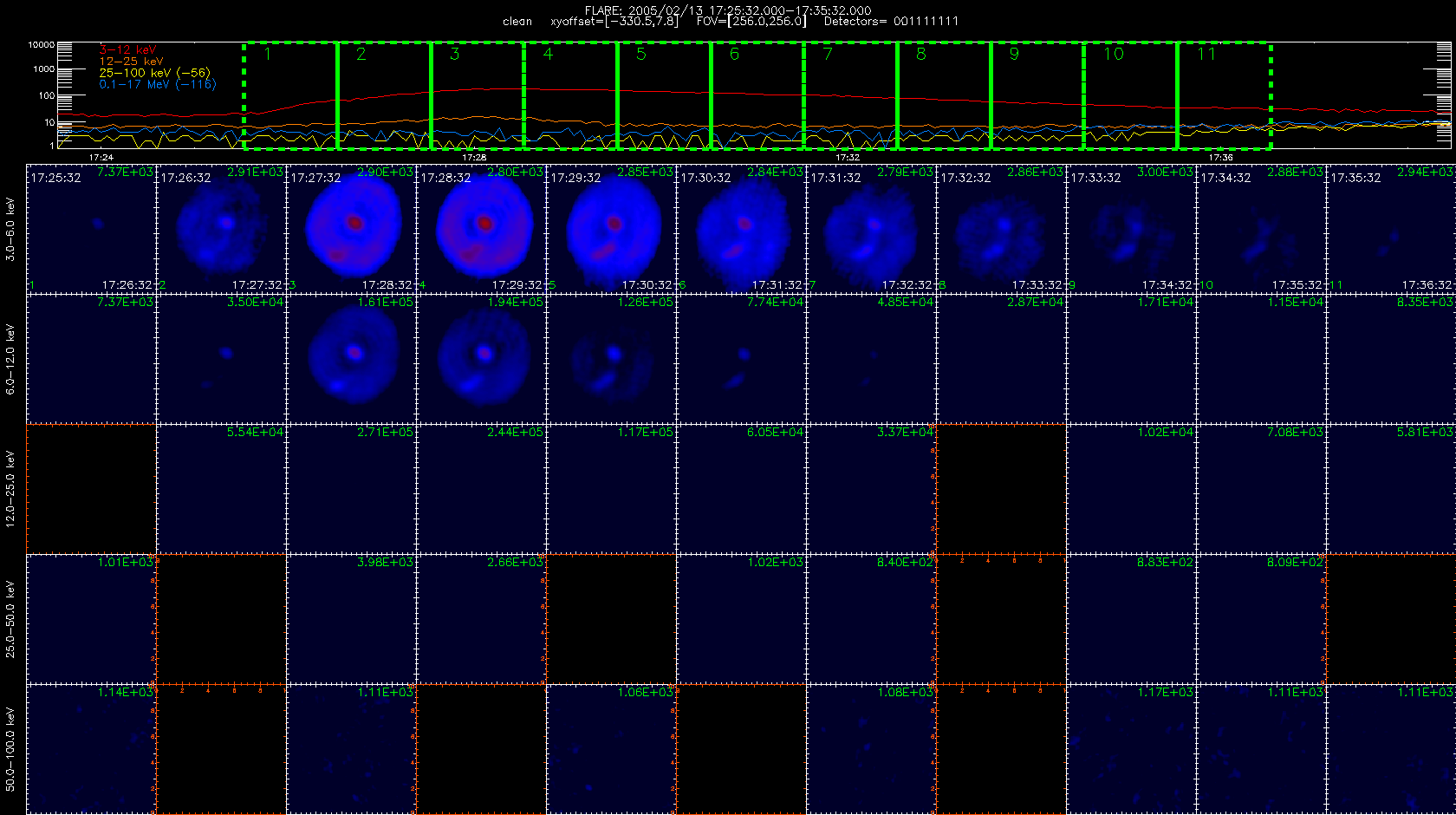The width and height of the screenshot is (1456, 815).
Task: Click the '6.0-12.0 keV' row label
Action: tap(10, 359)
